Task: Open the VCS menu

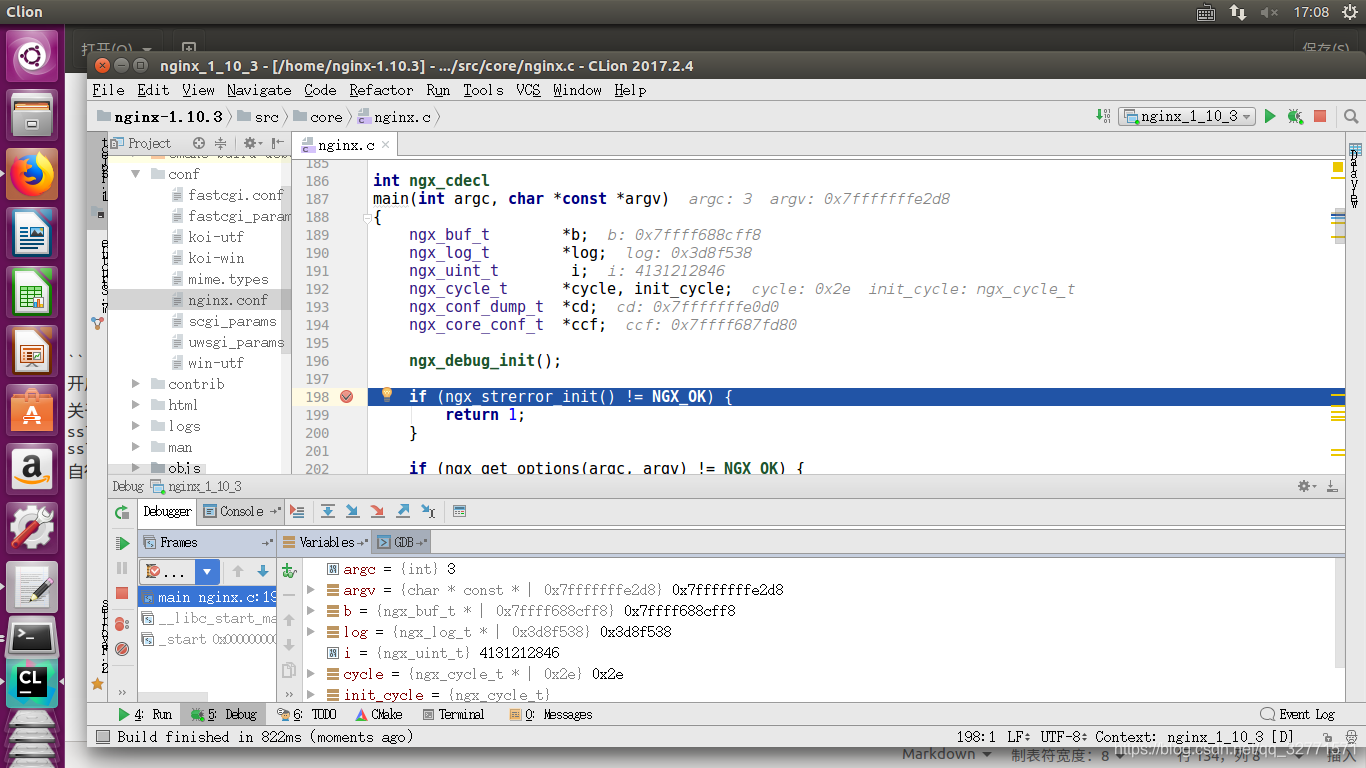Action: (529, 90)
